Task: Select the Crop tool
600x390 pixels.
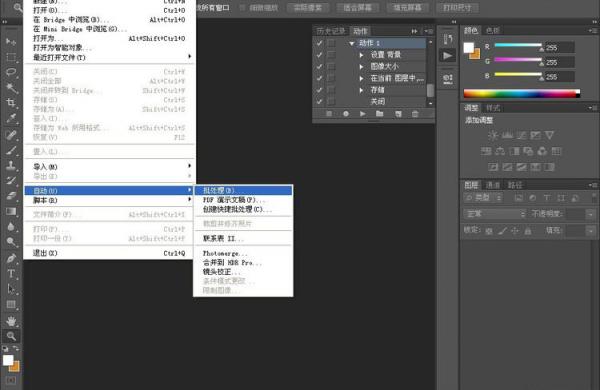Action: [11, 103]
